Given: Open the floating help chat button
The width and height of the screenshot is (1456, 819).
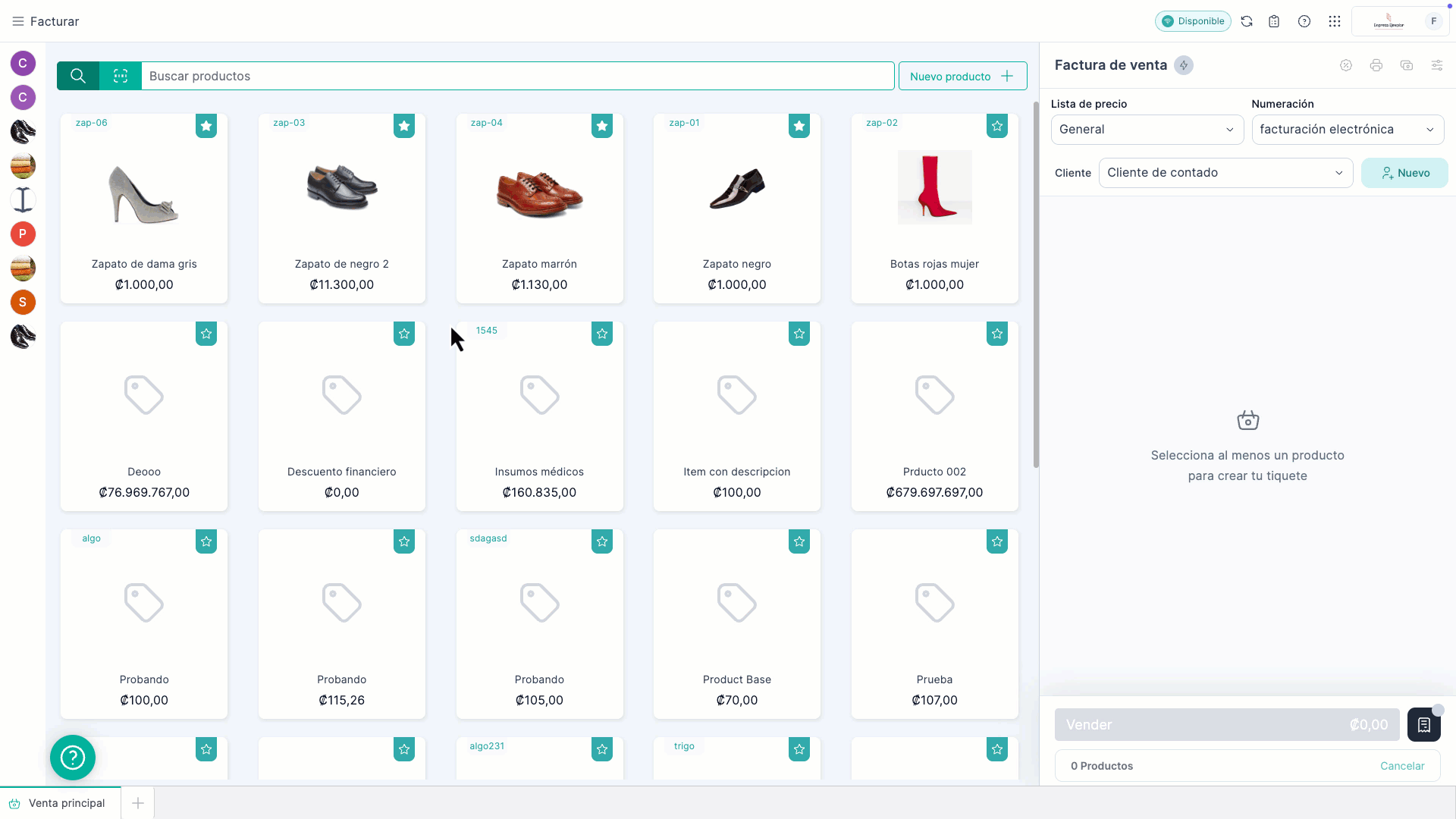Looking at the screenshot, I should tap(73, 757).
